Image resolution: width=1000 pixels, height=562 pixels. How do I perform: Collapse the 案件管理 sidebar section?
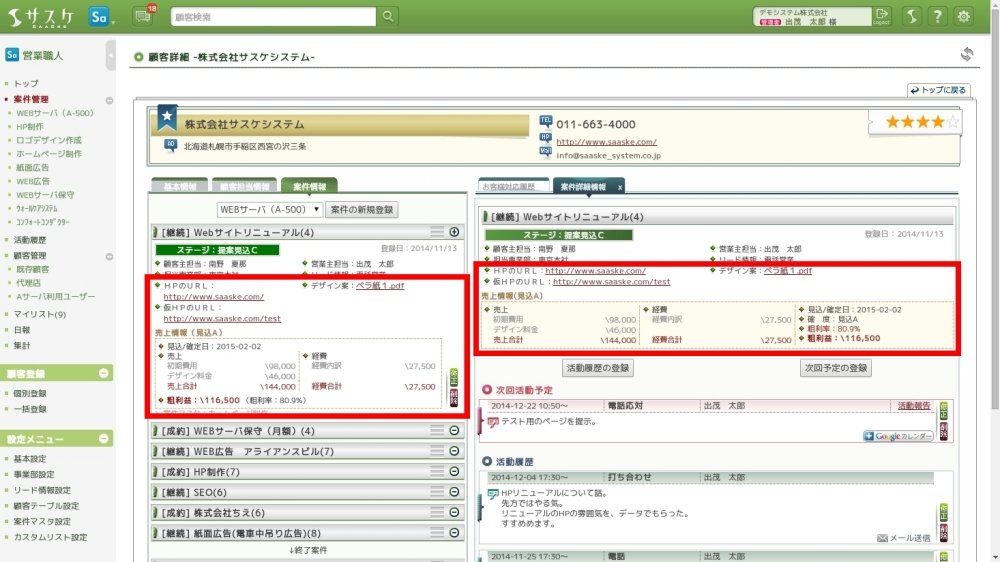pyautogui.click(x=109, y=100)
